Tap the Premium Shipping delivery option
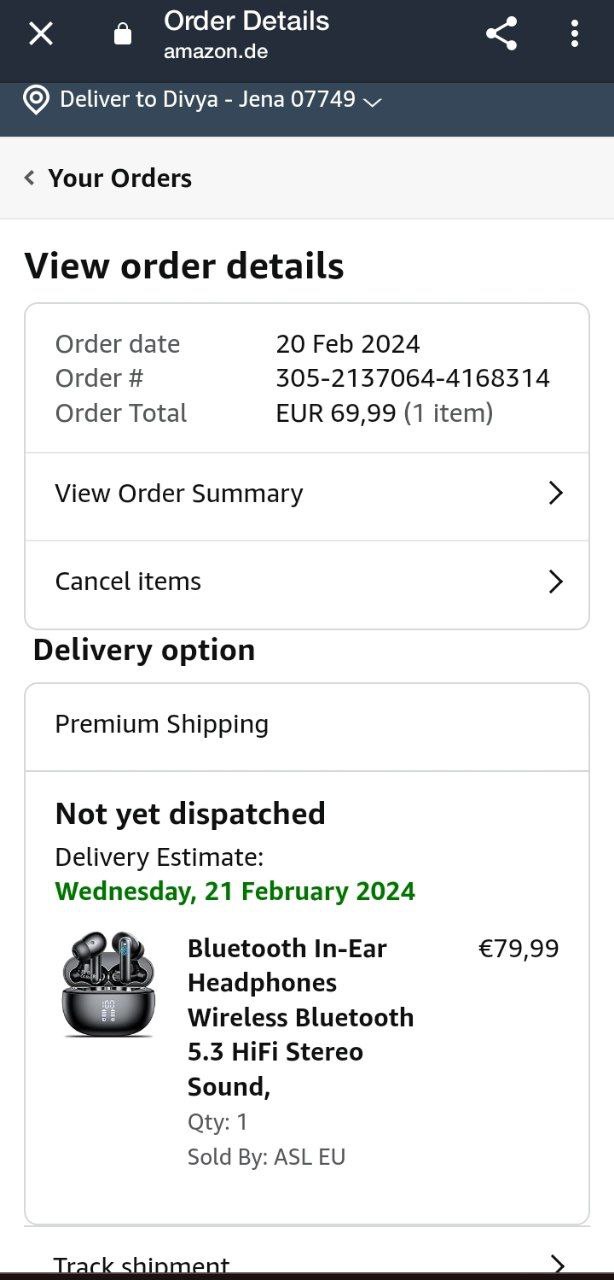 point(162,725)
